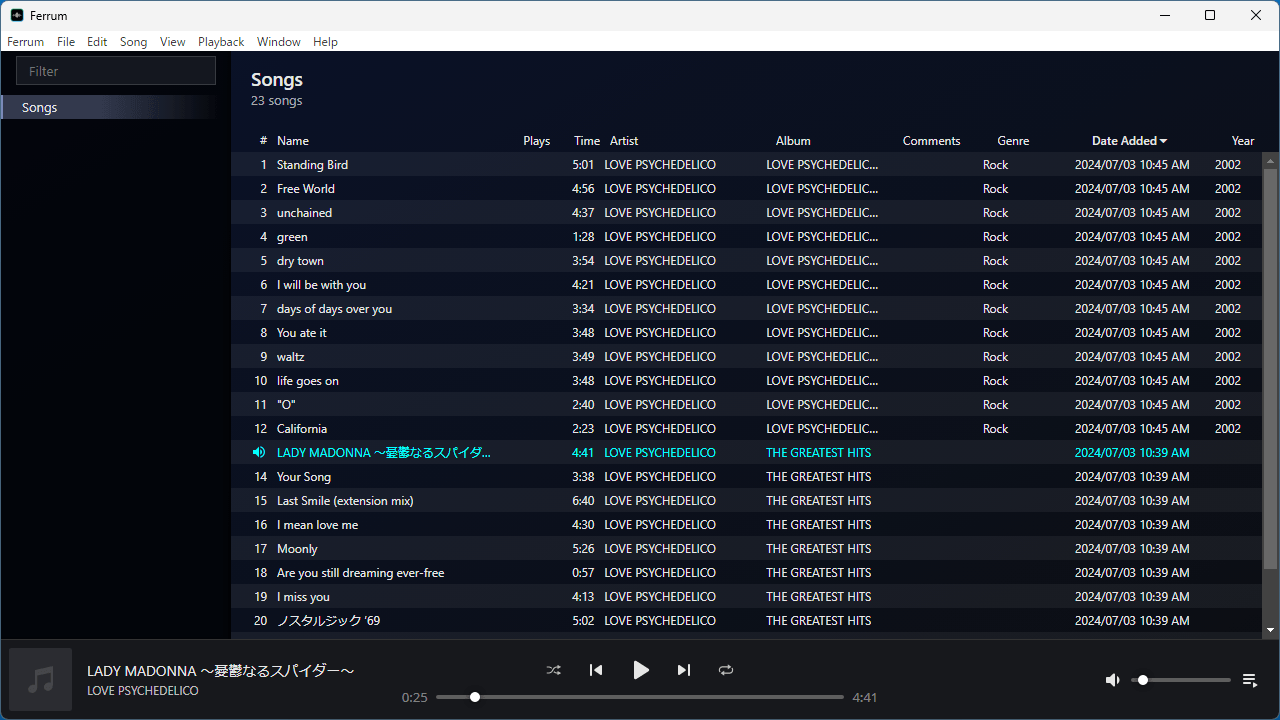Open the Playback menu
This screenshot has height=720, width=1280.
[221, 42]
